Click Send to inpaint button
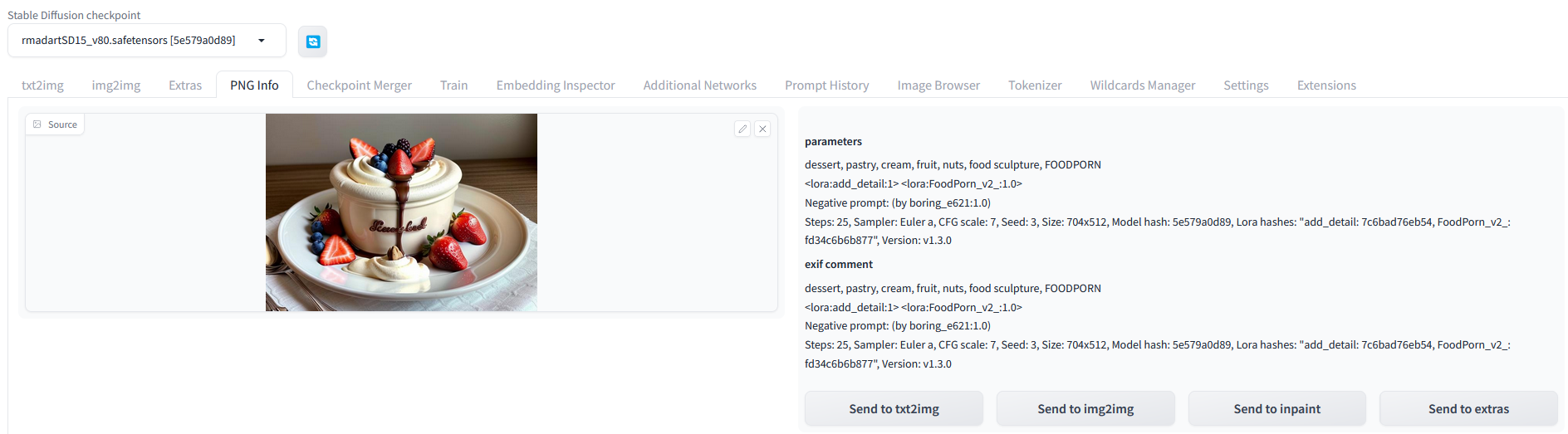Screen dimensions: 1568x434 pos(1276,409)
